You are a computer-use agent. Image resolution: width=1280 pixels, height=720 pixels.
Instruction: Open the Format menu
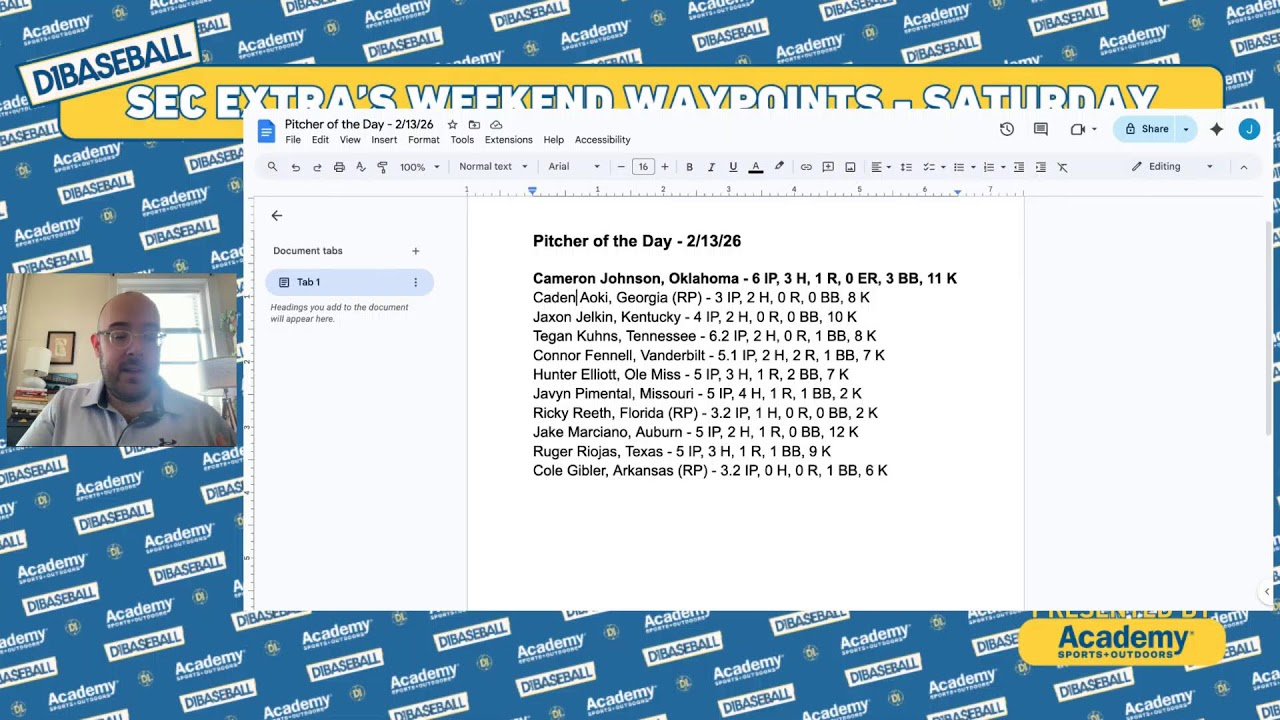pyautogui.click(x=423, y=140)
